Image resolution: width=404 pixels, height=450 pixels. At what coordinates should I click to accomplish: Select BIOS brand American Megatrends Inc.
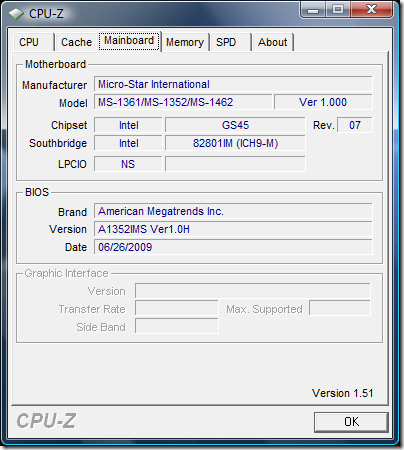(x=233, y=211)
